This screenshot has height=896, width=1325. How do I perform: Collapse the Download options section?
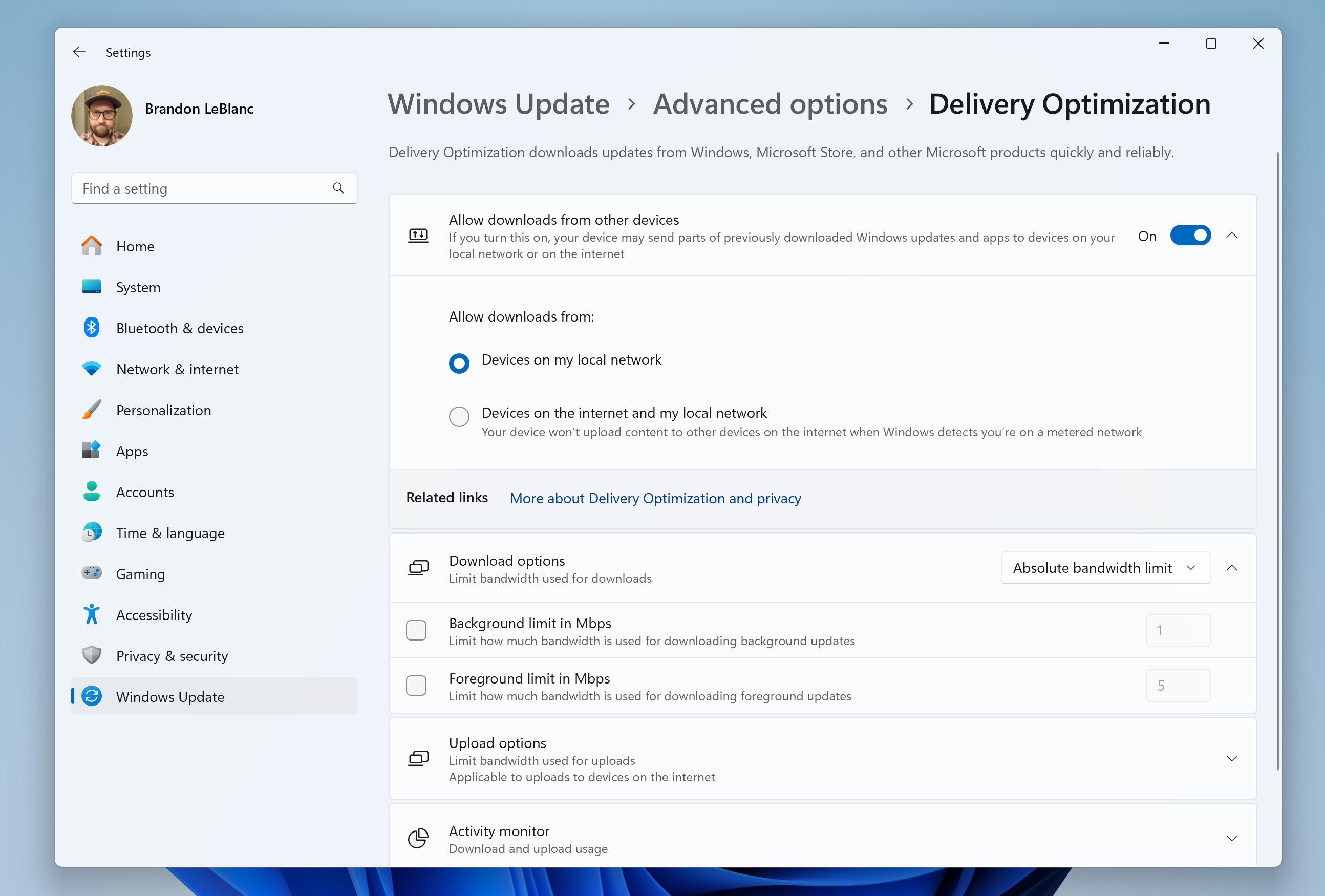click(1231, 567)
